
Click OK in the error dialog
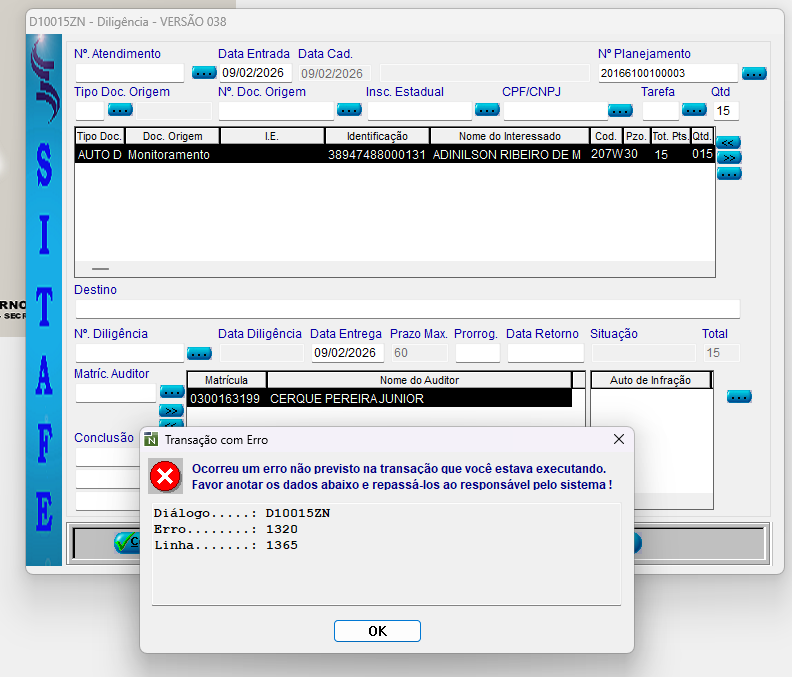pyautogui.click(x=377, y=631)
